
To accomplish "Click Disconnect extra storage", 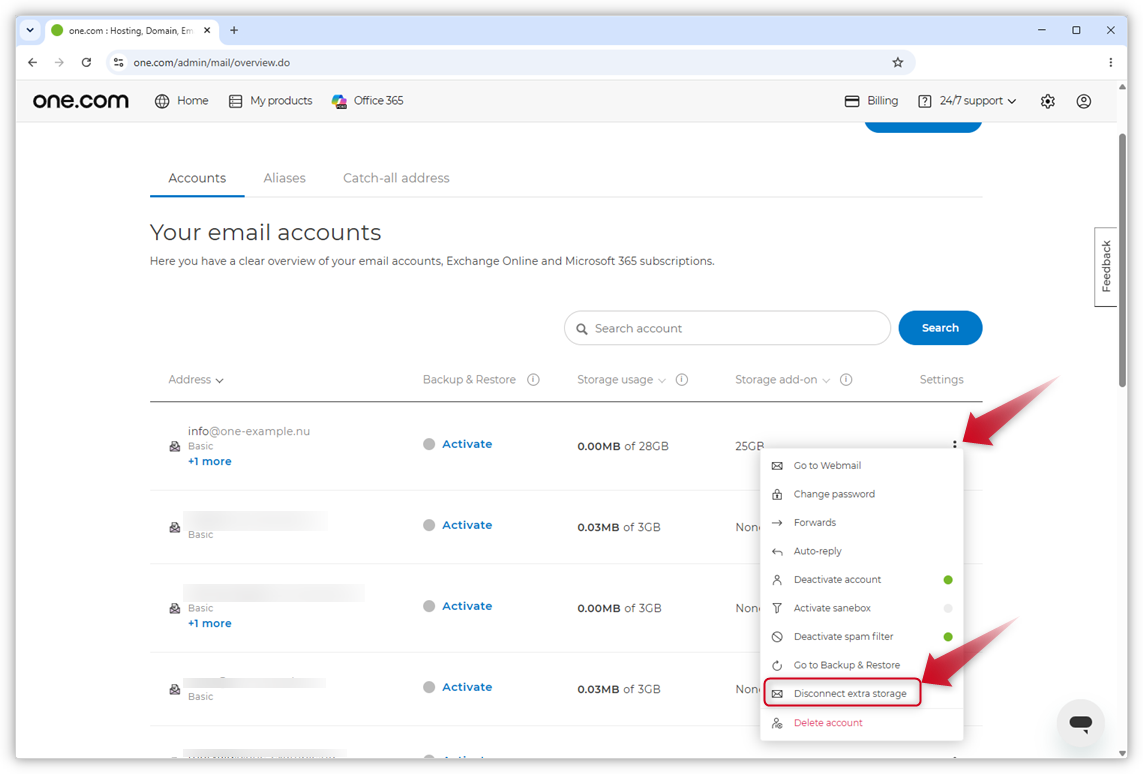I will click(x=843, y=693).
